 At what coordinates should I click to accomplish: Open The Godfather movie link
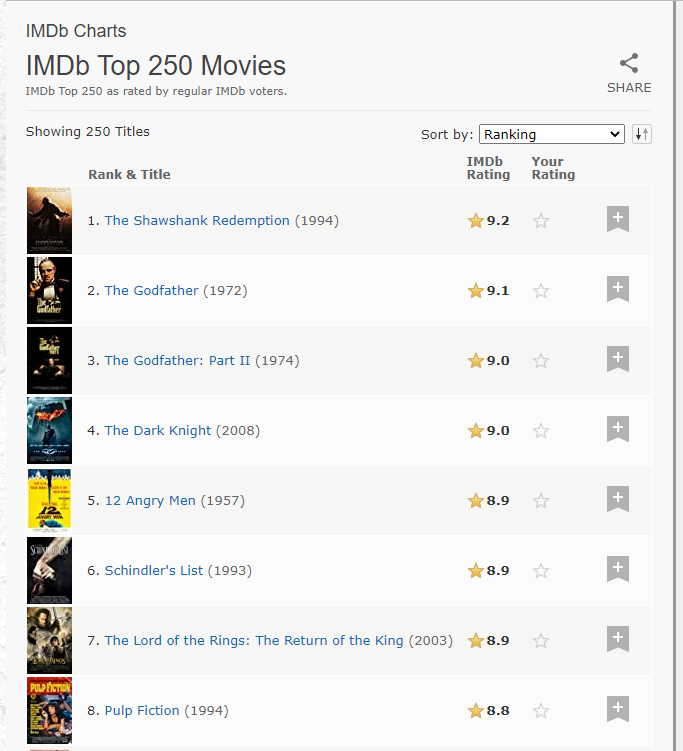tap(152, 291)
